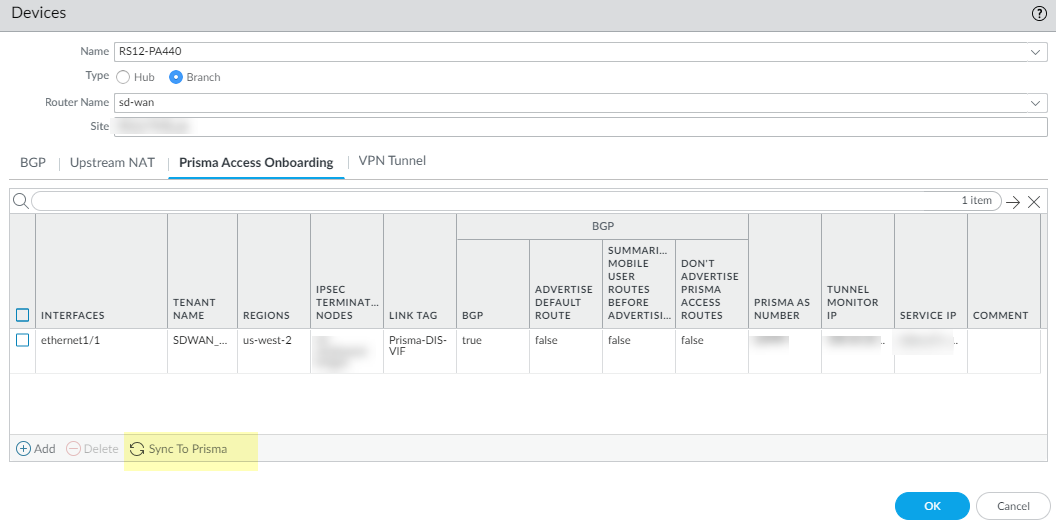Image resolution: width=1056 pixels, height=530 pixels.
Task: Check the header select-all checkbox
Action: tap(22, 315)
